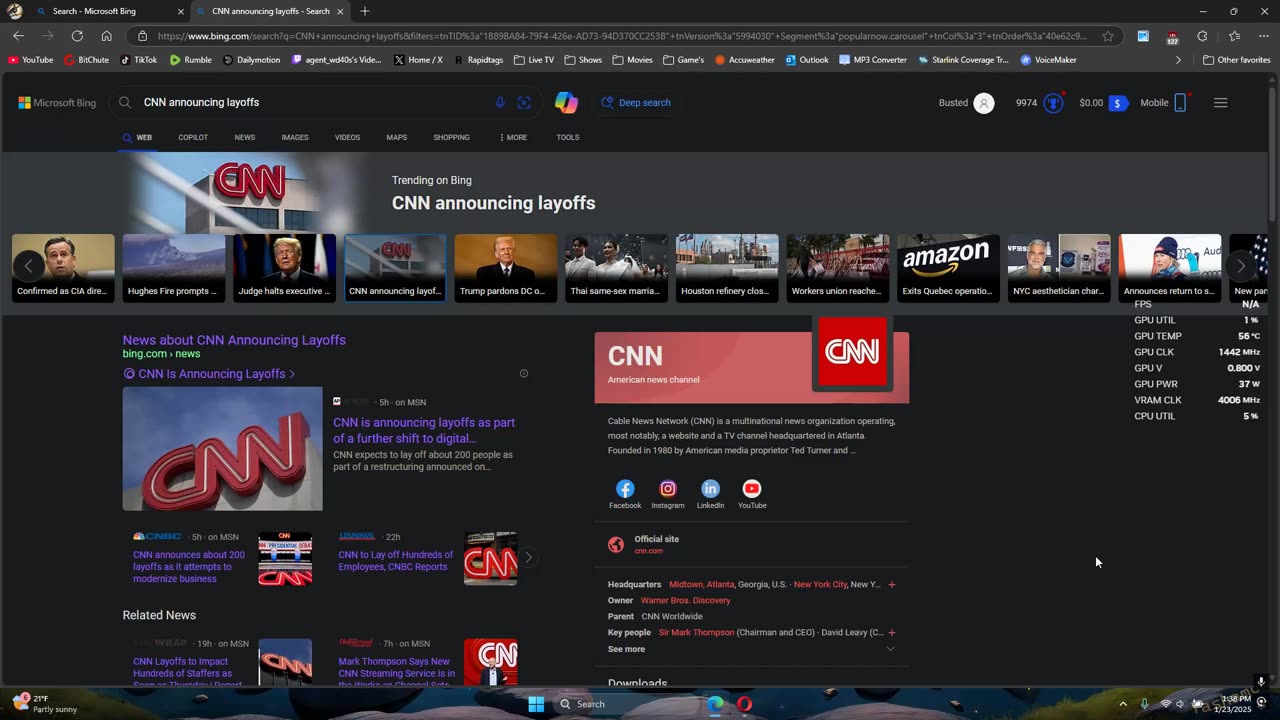Screen dimensions: 1280x720
Task: Expand the Key people row plus sign
Action: pyautogui.click(x=892, y=632)
